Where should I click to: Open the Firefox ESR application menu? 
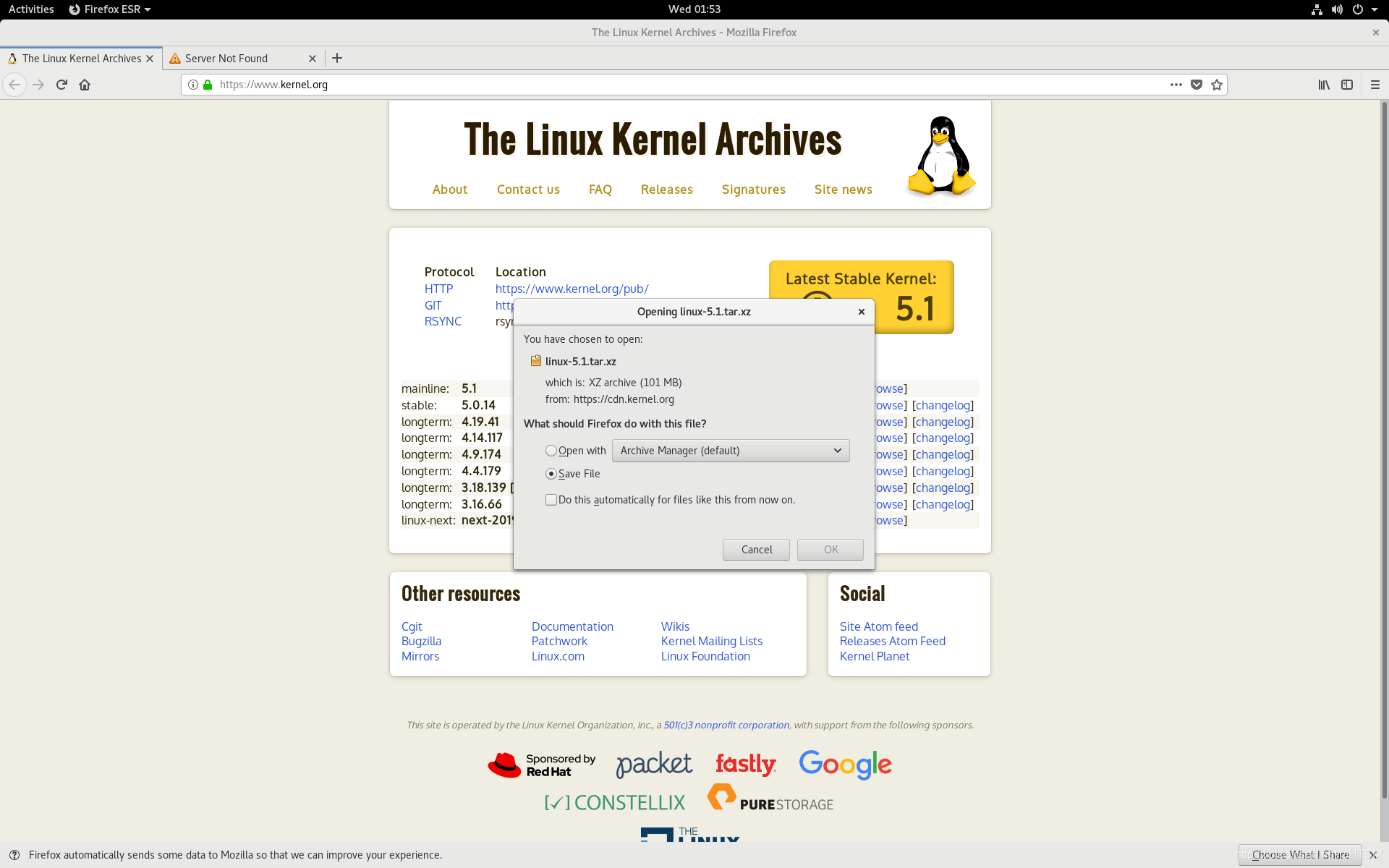pyautogui.click(x=110, y=9)
